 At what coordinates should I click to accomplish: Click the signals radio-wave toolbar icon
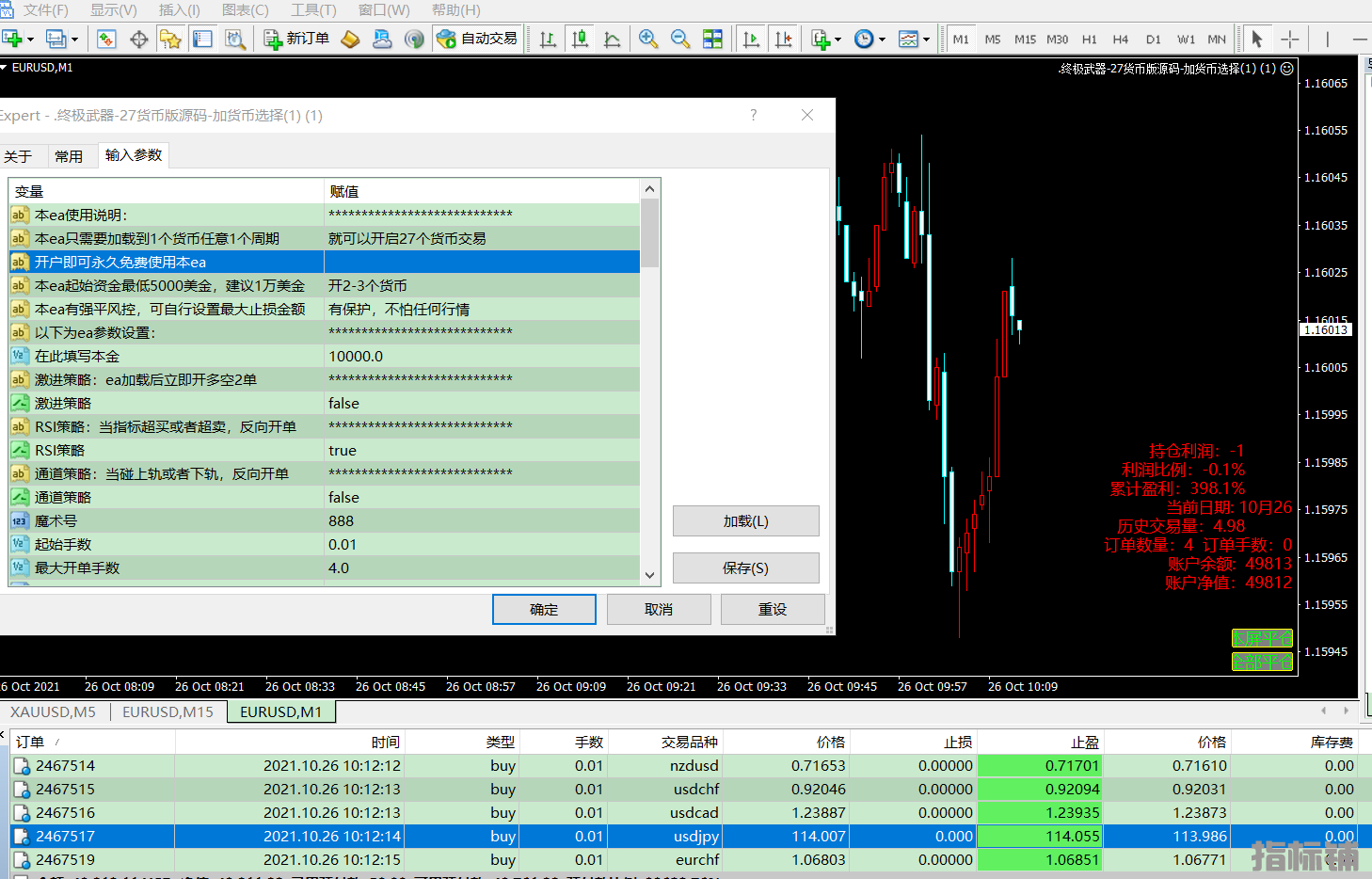tap(414, 39)
